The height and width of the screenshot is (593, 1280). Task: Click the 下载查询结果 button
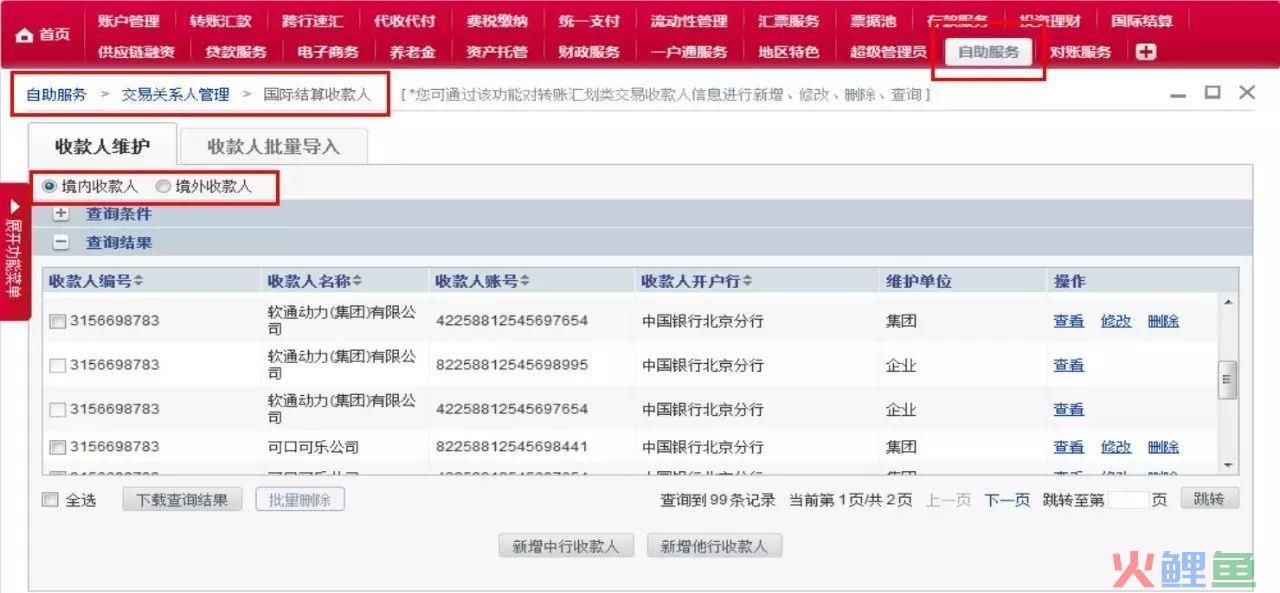point(182,500)
